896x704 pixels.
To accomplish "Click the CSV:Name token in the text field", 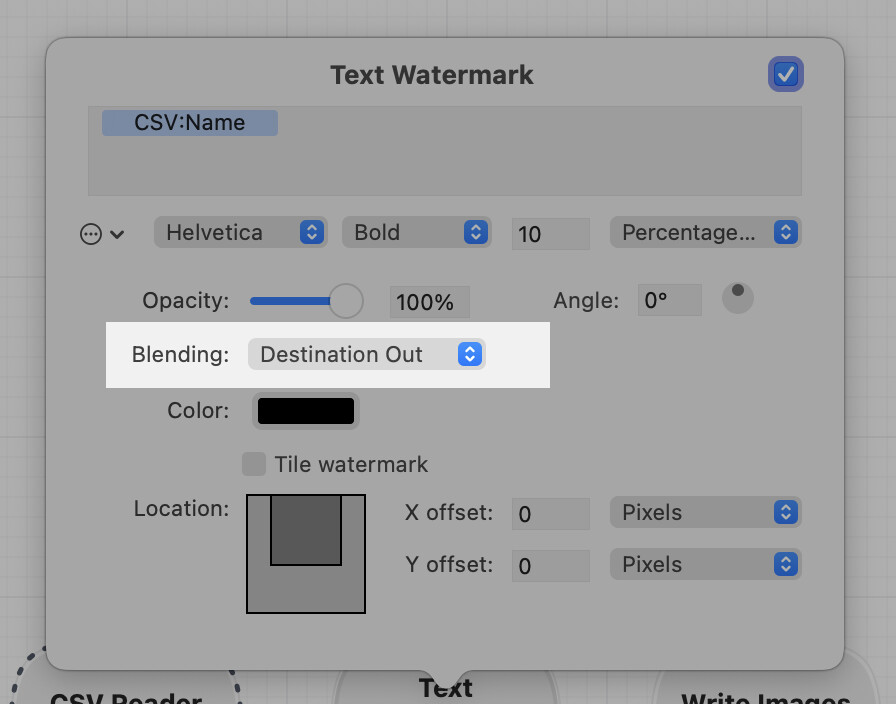I will click(190, 123).
